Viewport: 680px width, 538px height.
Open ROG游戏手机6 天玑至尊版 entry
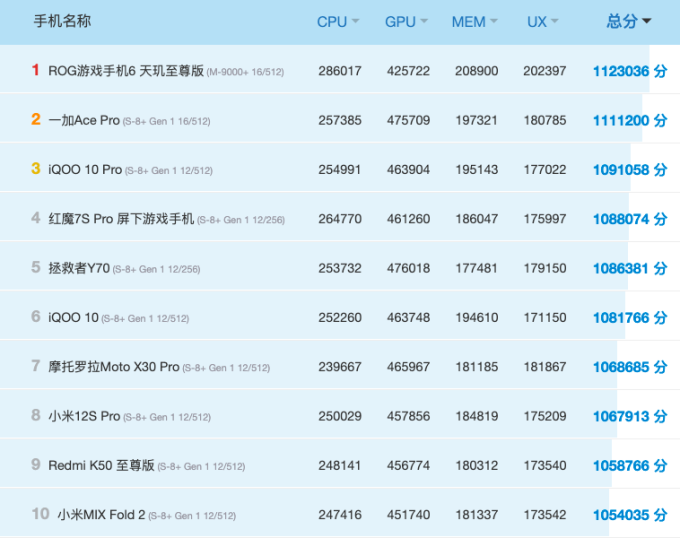click(x=126, y=70)
